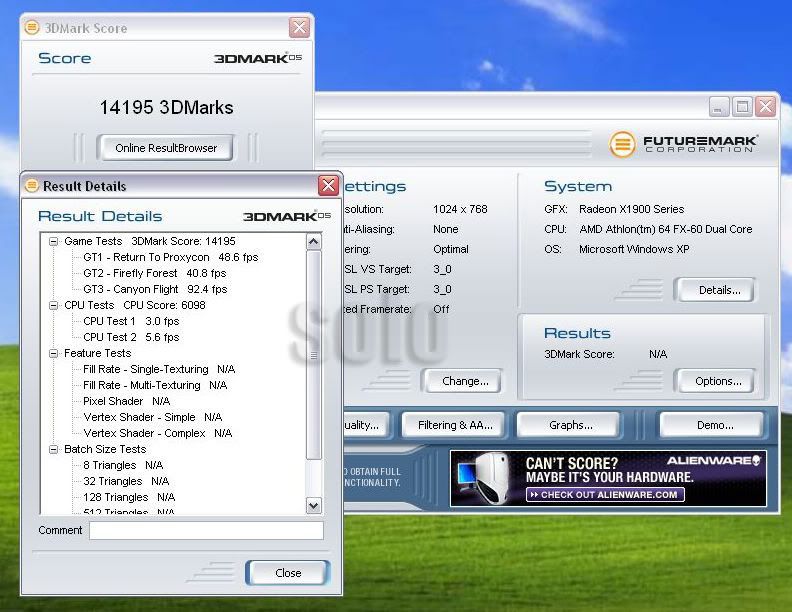792x612 pixels.
Task: Click the Feature Tests label
Action: tap(97, 353)
